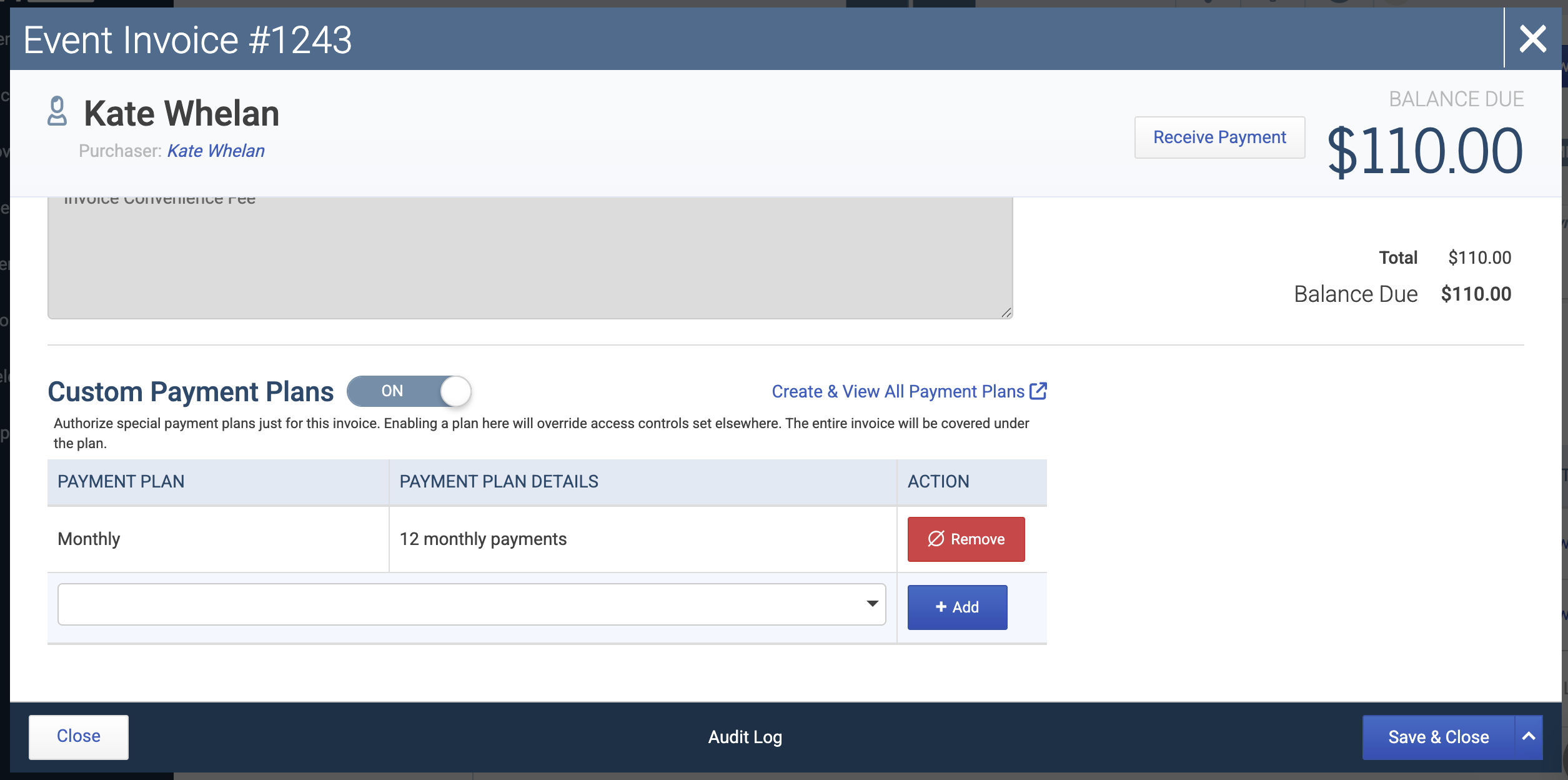Select the Monthly plan row

pos(547,539)
